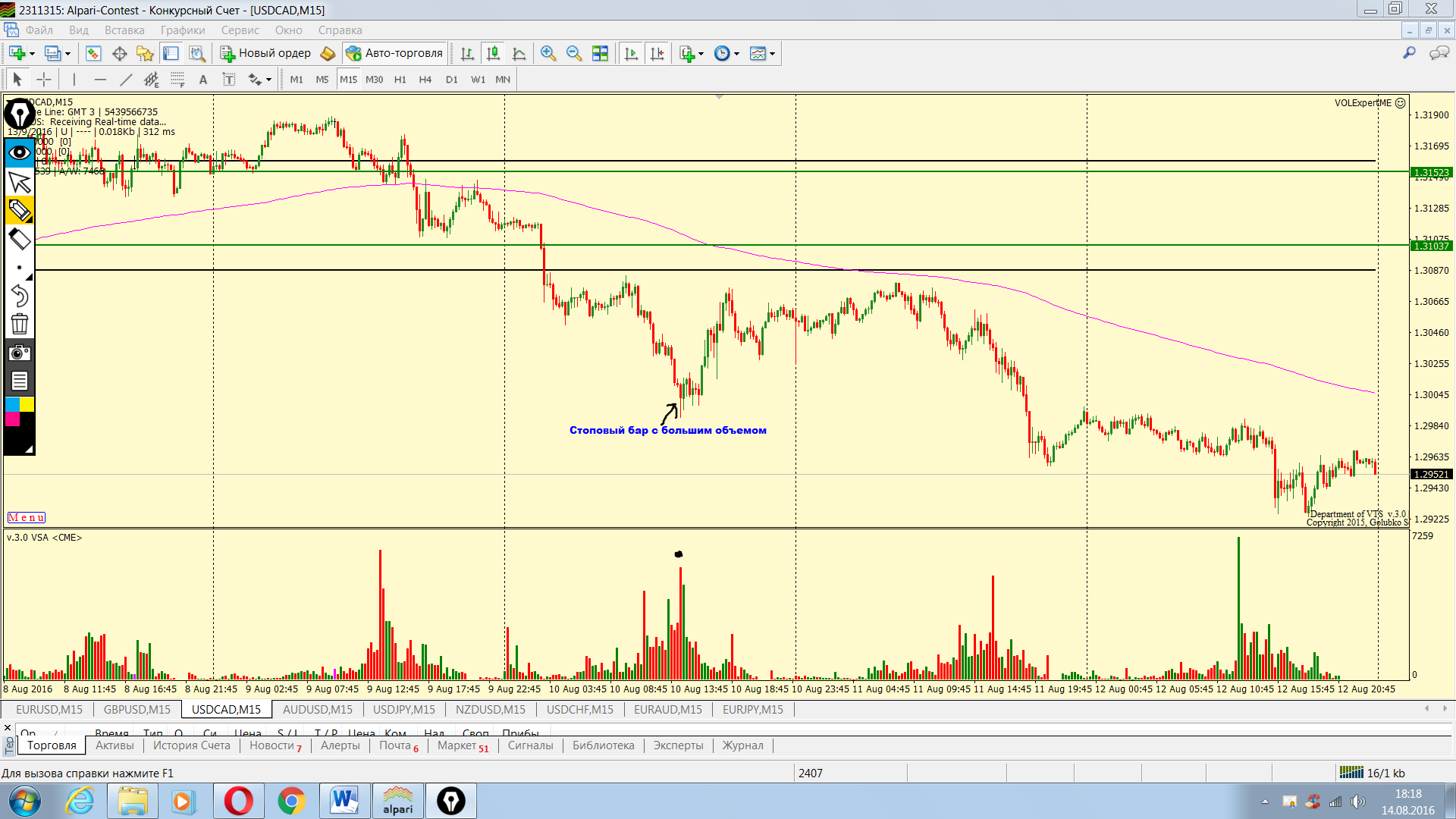Select the Fibonacci retracement tool
Image resolution: width=1456 pixels, height=819 pixels.
(x=177, y=80)
